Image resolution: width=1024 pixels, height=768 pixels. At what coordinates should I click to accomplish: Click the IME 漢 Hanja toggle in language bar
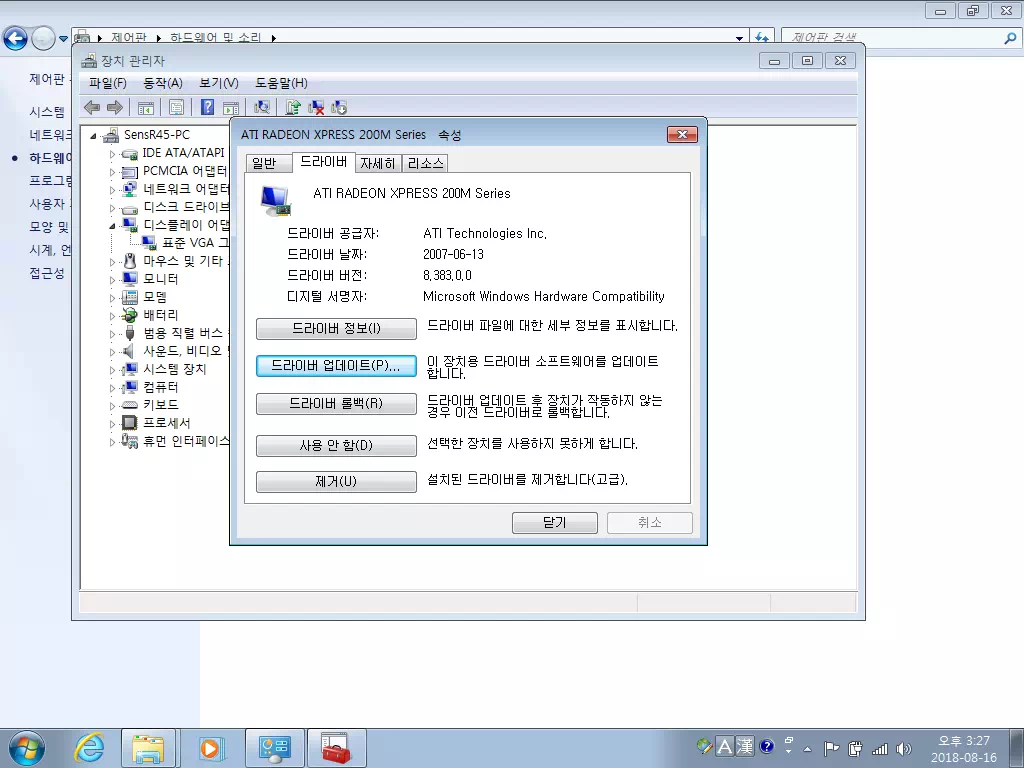pos(745,746)
